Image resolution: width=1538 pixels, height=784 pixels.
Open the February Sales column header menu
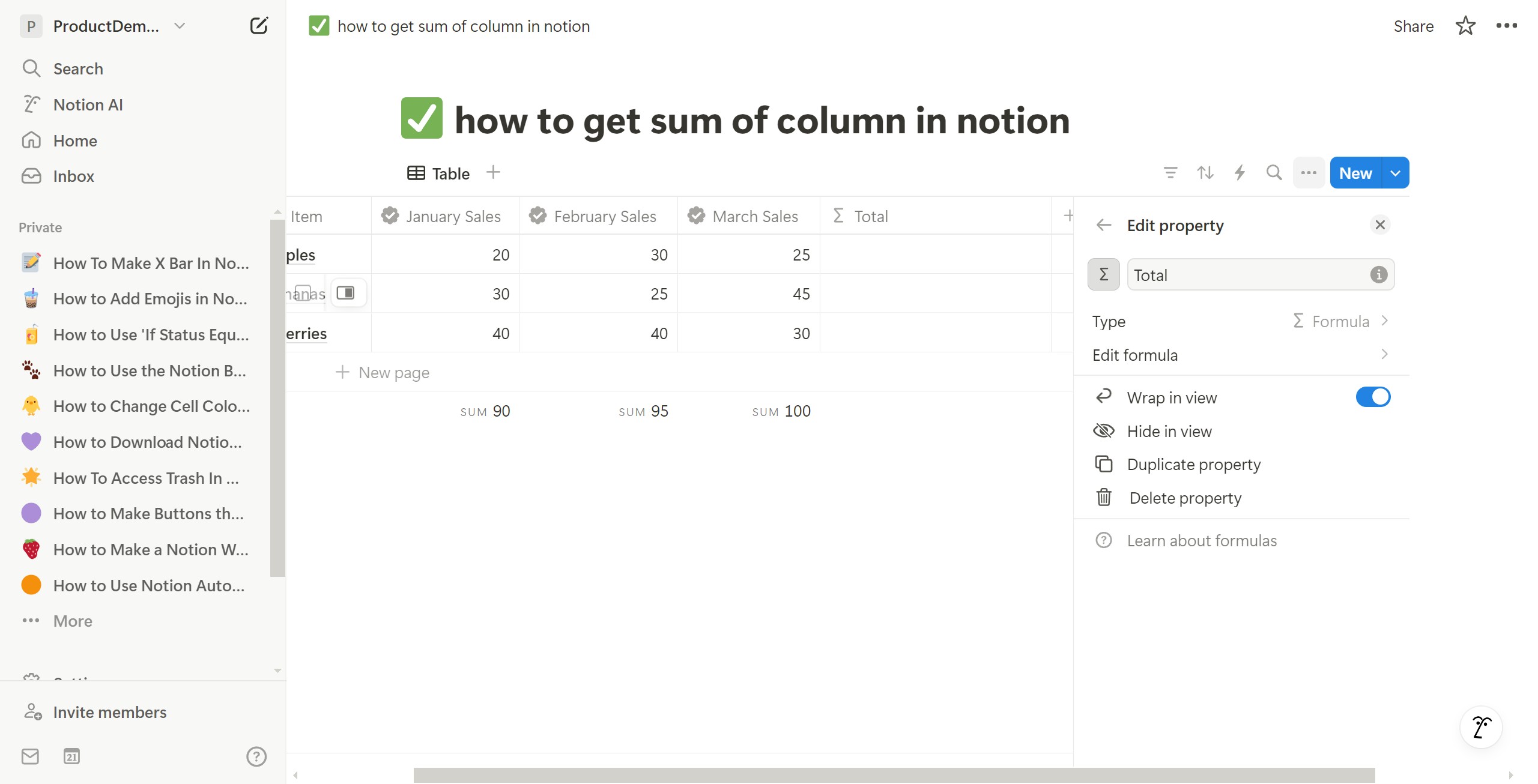click(598, 216)
